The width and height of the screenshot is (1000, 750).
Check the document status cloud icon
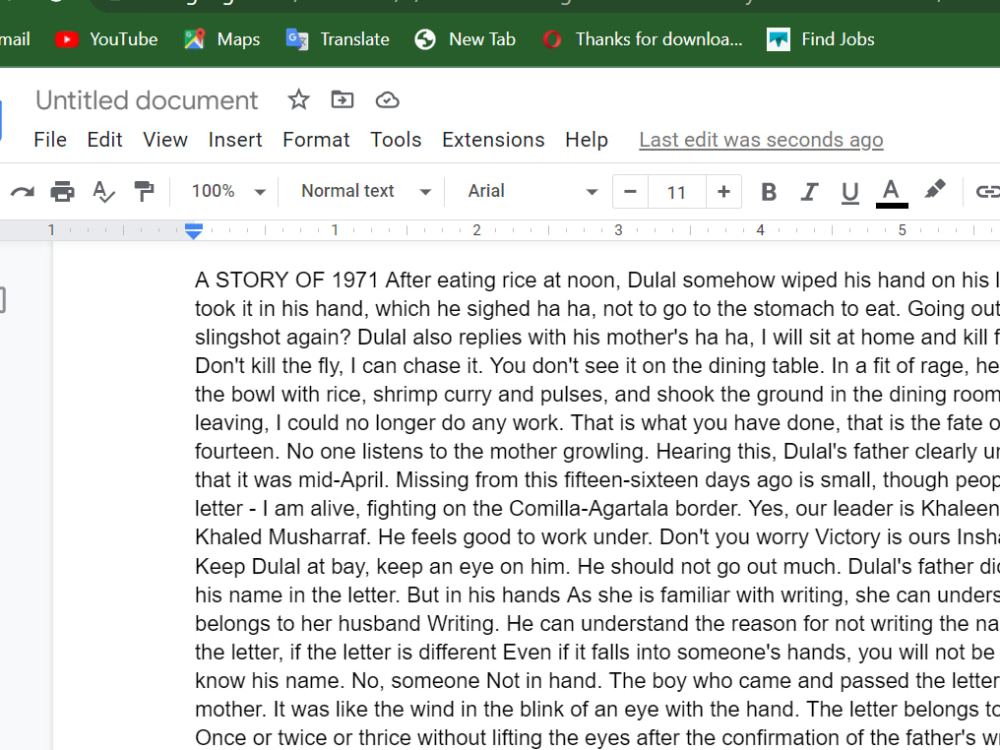pyautogui.click(x=387, y=100)
